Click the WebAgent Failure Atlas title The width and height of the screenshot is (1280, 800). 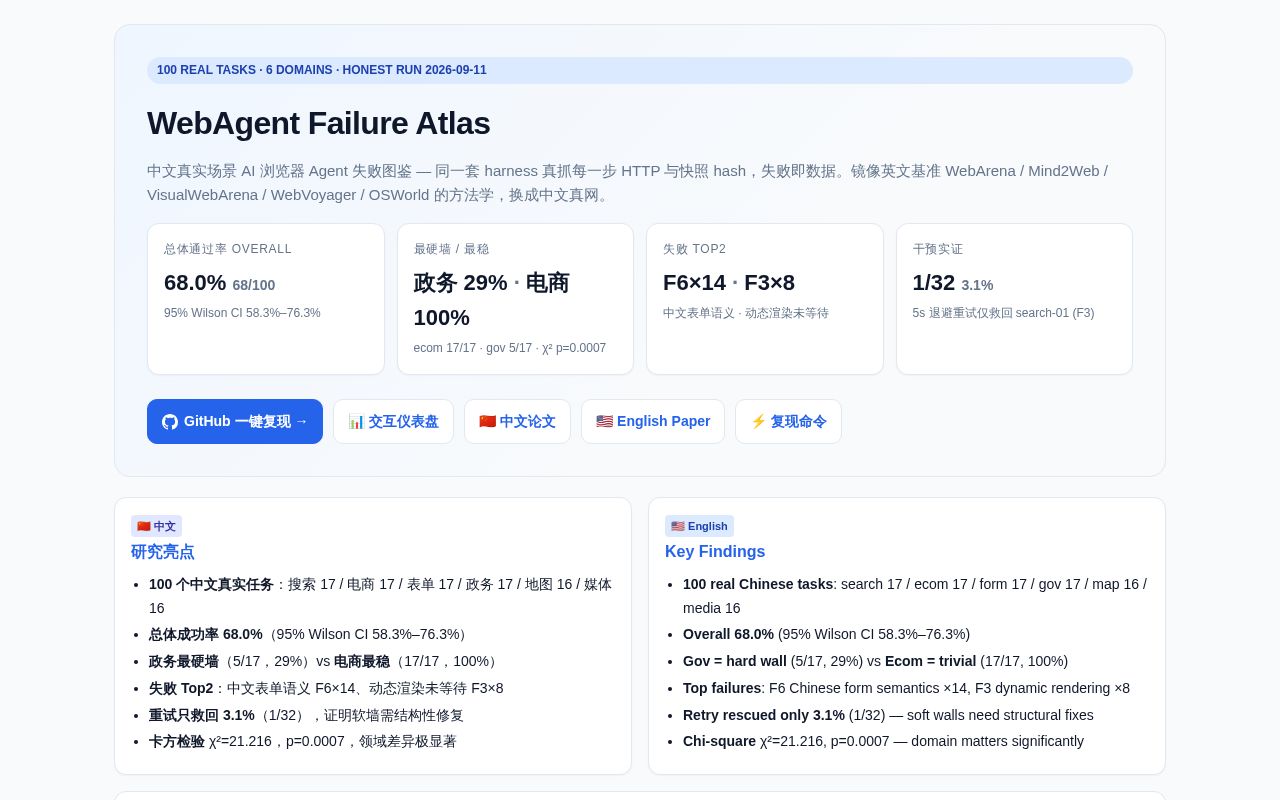(x=318, y=123)
